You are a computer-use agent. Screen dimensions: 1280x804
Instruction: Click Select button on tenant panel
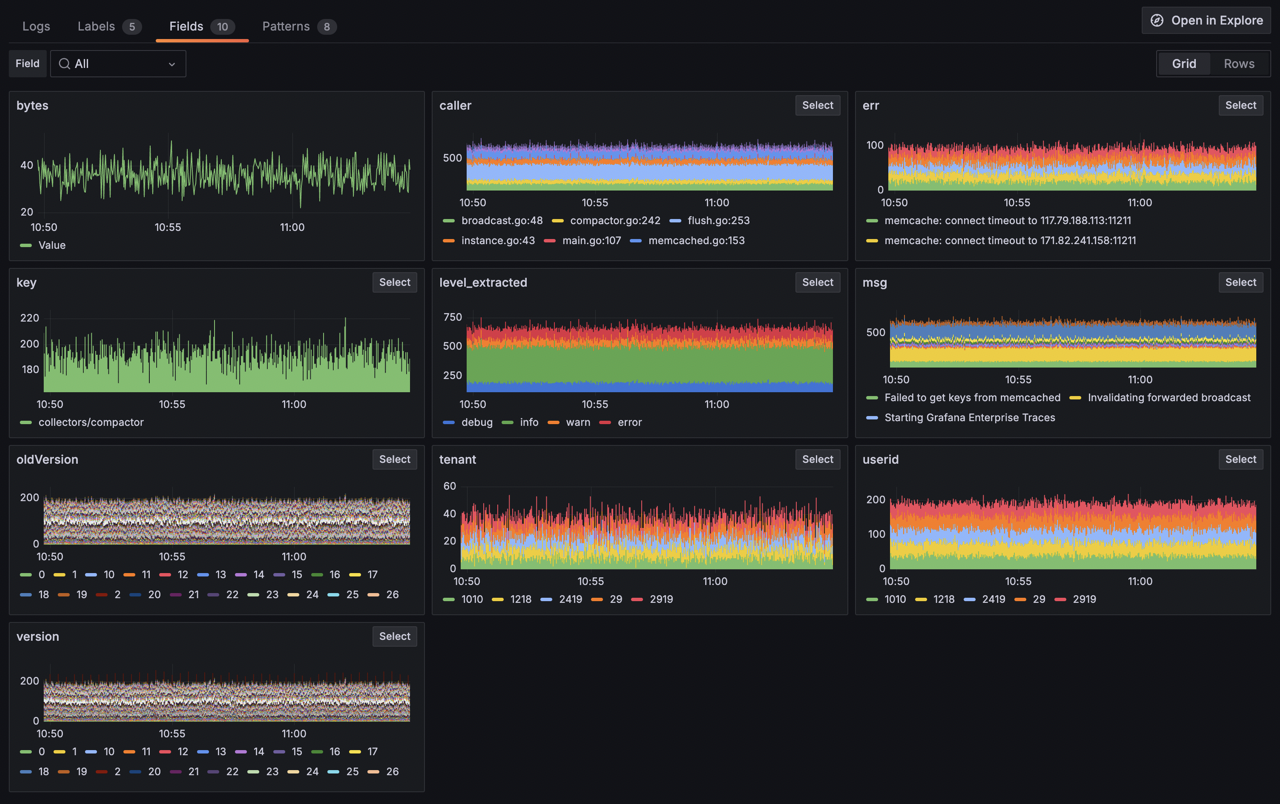(817, 459)
